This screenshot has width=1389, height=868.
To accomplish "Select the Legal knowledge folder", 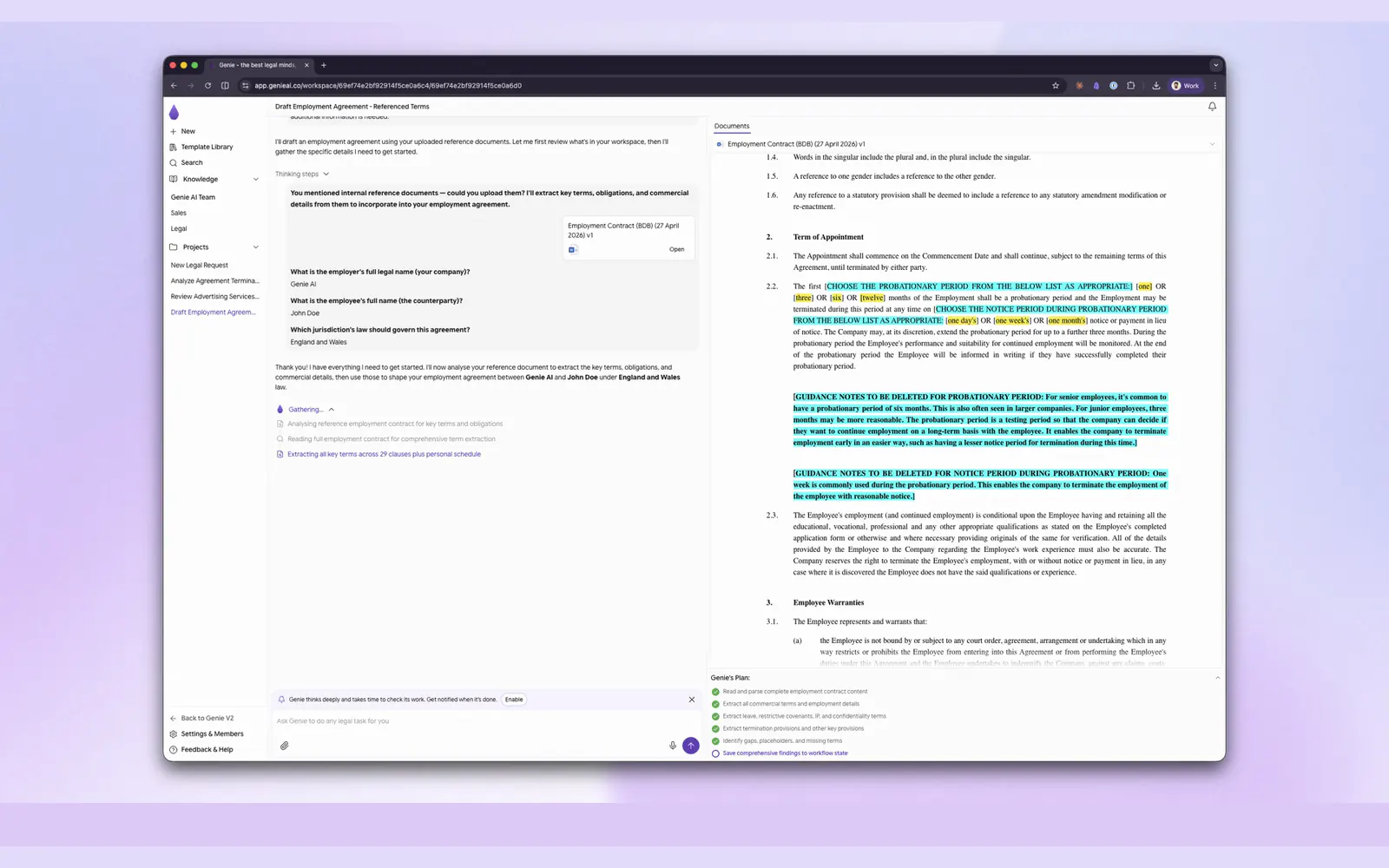I will 178,228.
